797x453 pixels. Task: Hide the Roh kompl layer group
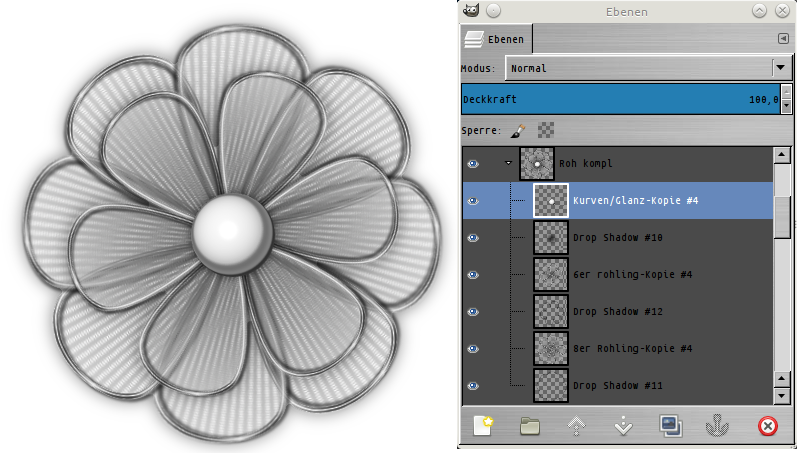pyautogui.click(x=473, y=163)
